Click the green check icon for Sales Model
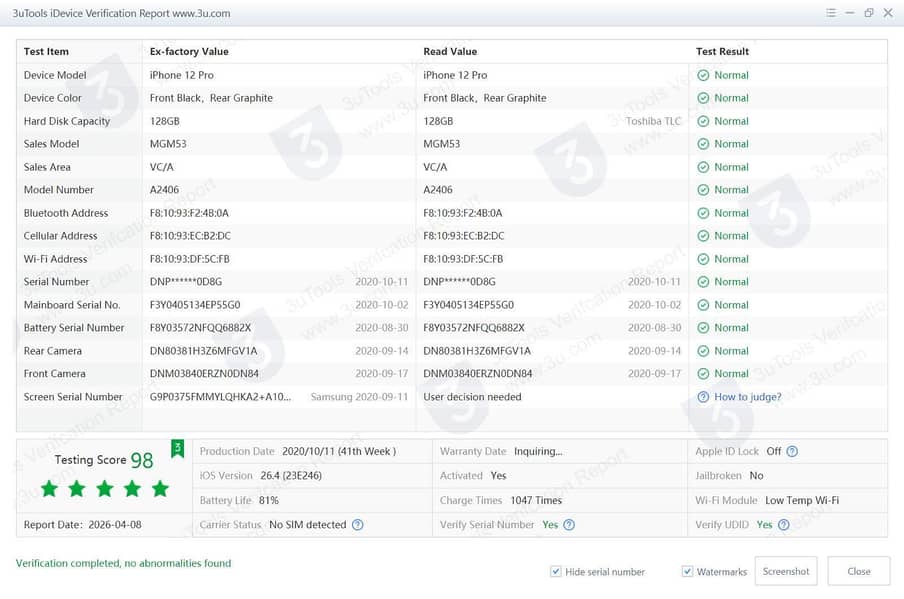The height and width of the screenshot is (599, 904). (703, 144)
